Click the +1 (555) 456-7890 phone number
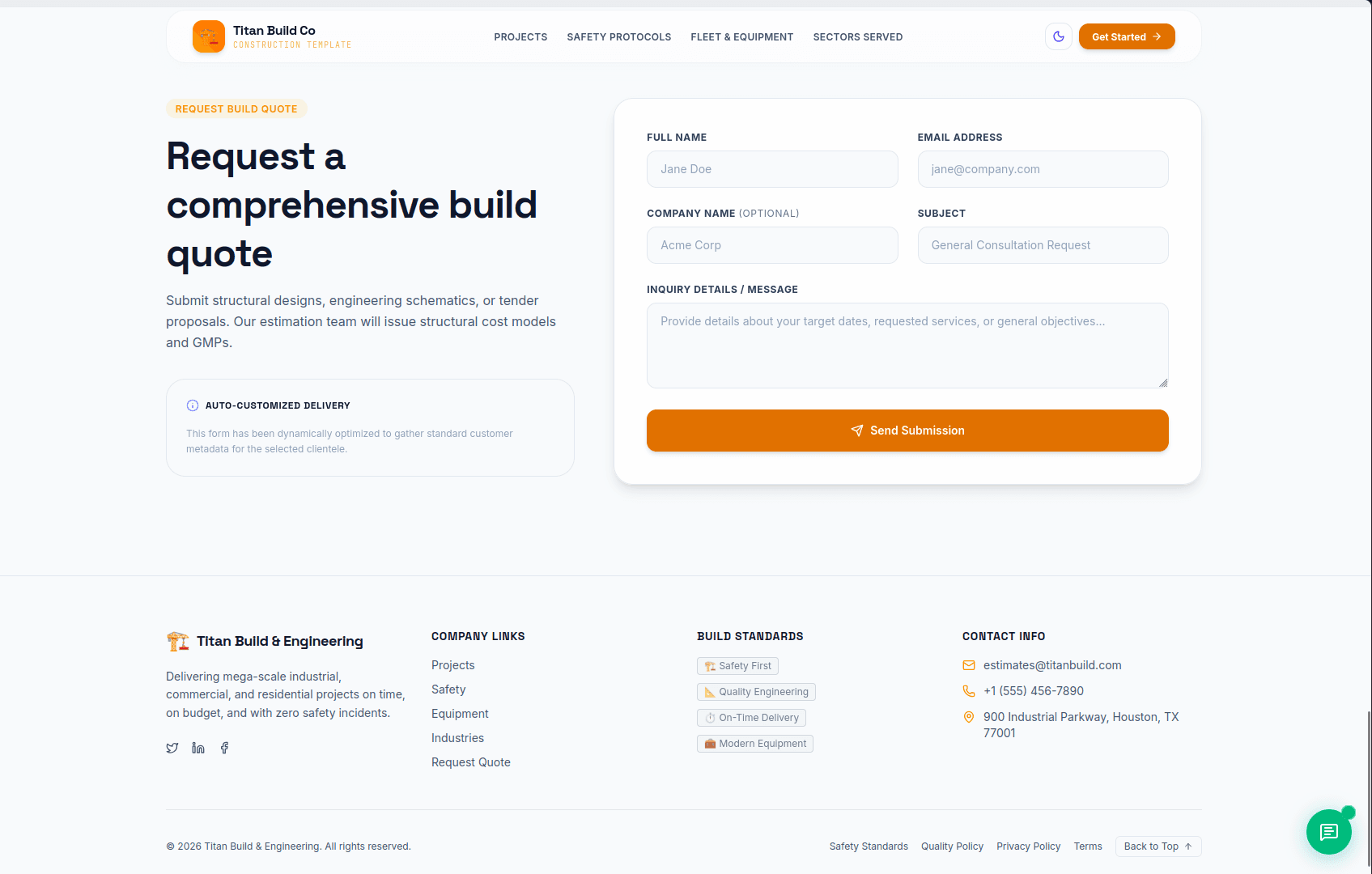 (x=1034, y=691)
